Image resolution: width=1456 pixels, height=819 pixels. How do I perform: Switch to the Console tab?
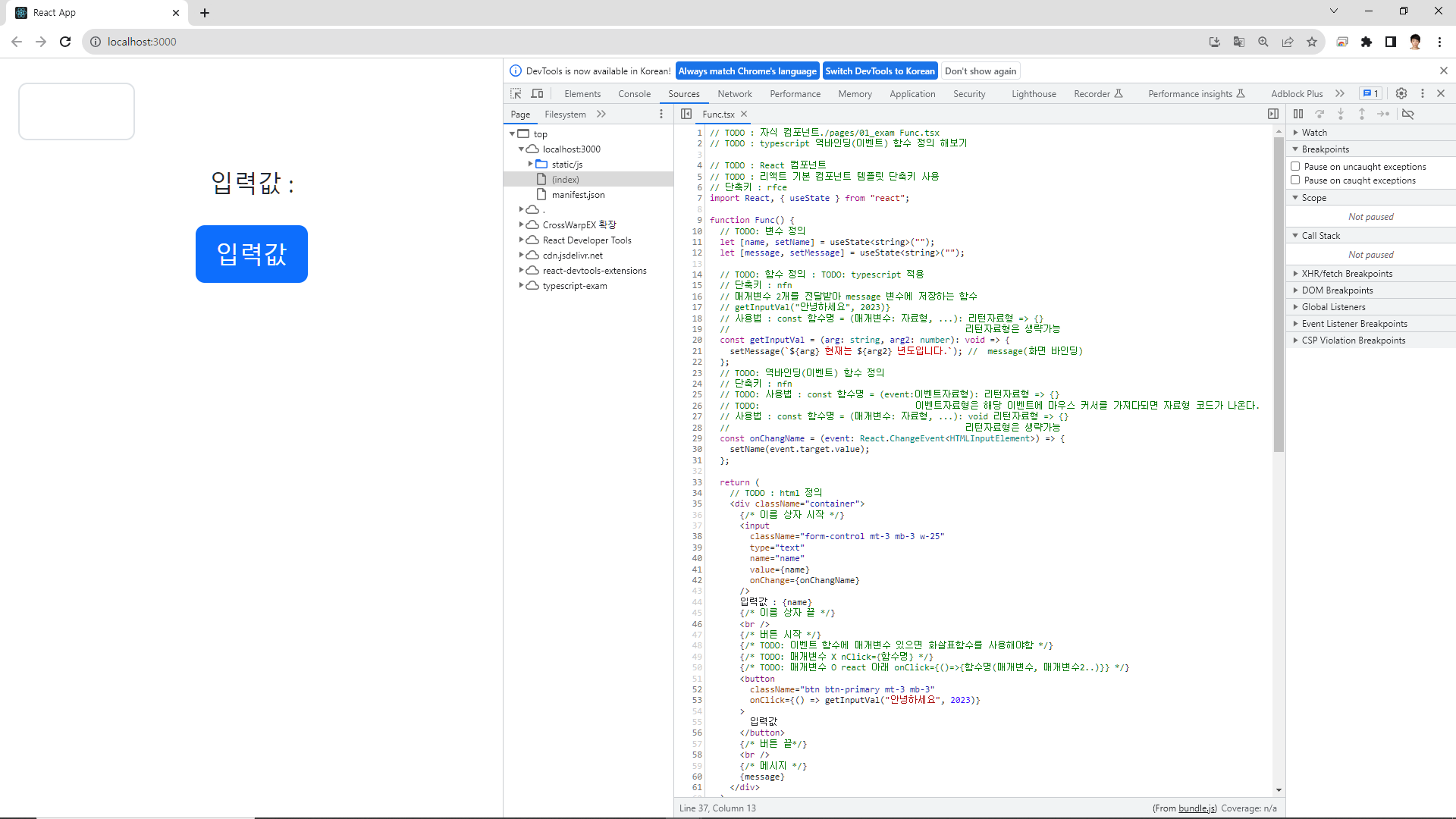coord(634,94)
